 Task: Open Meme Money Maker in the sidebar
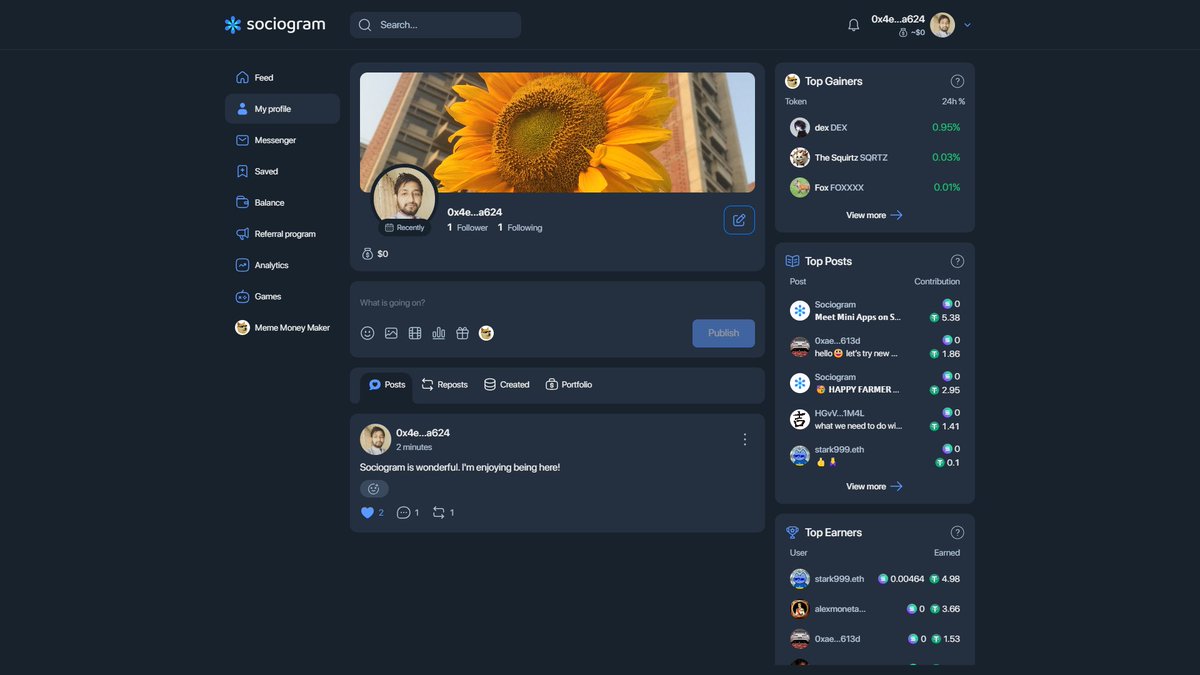pyautogui.click(x=282, y=327)
